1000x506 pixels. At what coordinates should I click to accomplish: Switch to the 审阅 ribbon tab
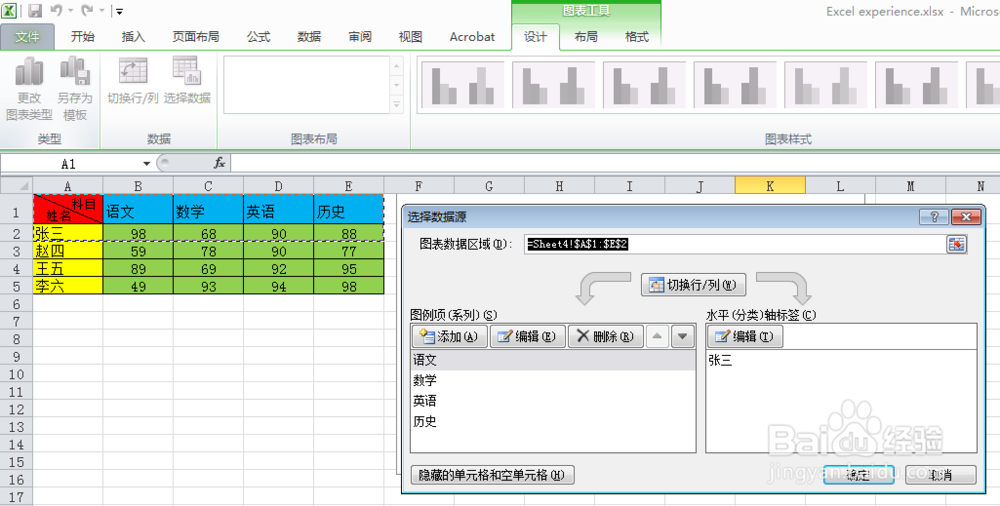coord(360,37)
